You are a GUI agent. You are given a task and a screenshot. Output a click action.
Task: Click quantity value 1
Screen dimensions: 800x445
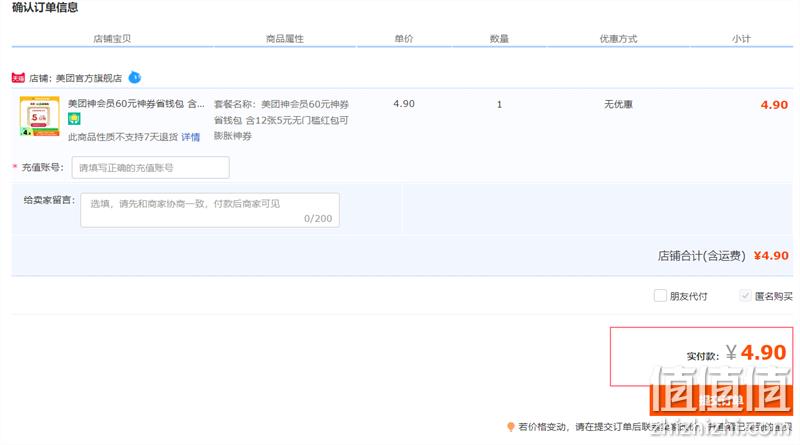[x=499, y=104]
